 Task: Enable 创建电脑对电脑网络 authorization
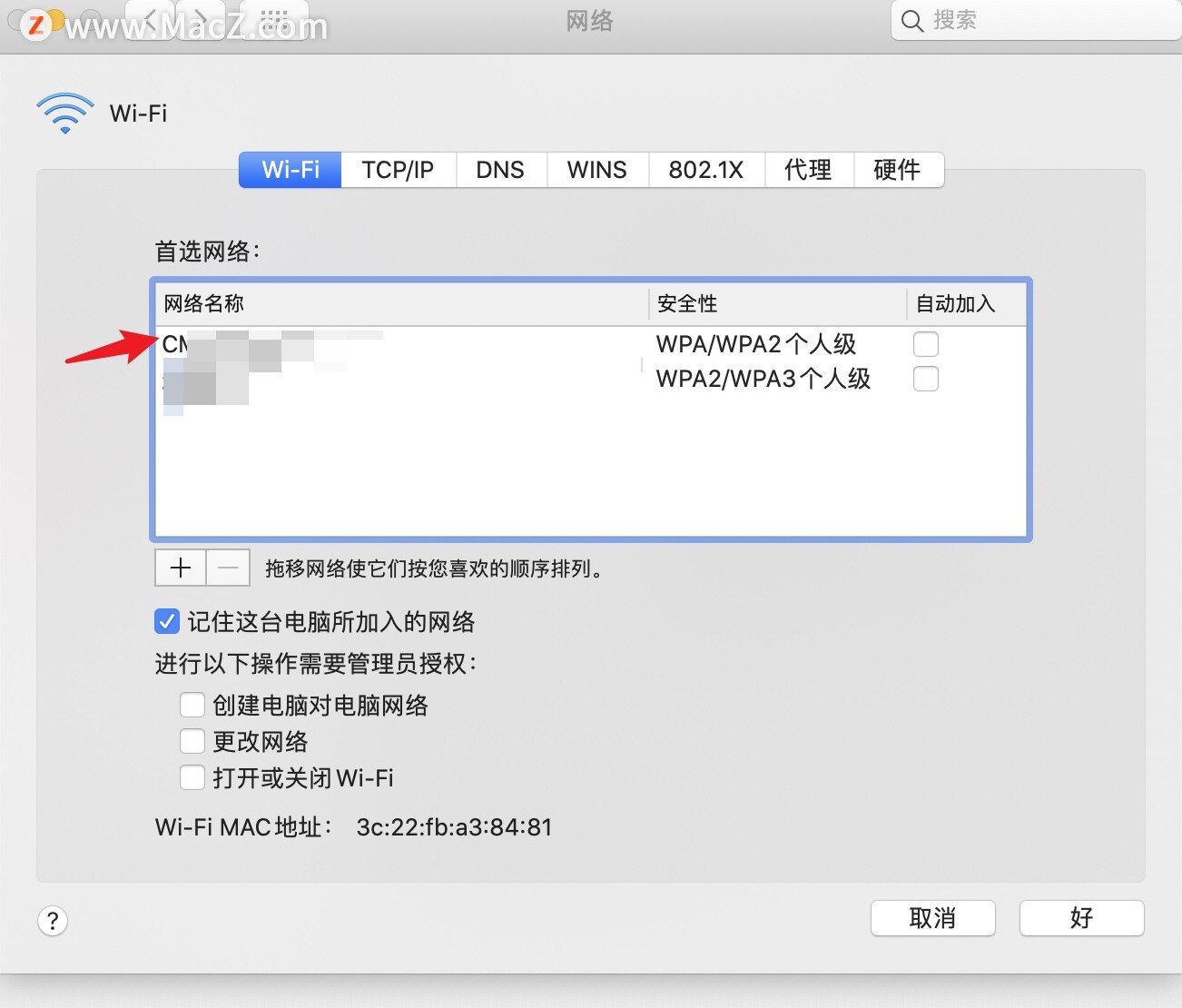coord(192,705)
